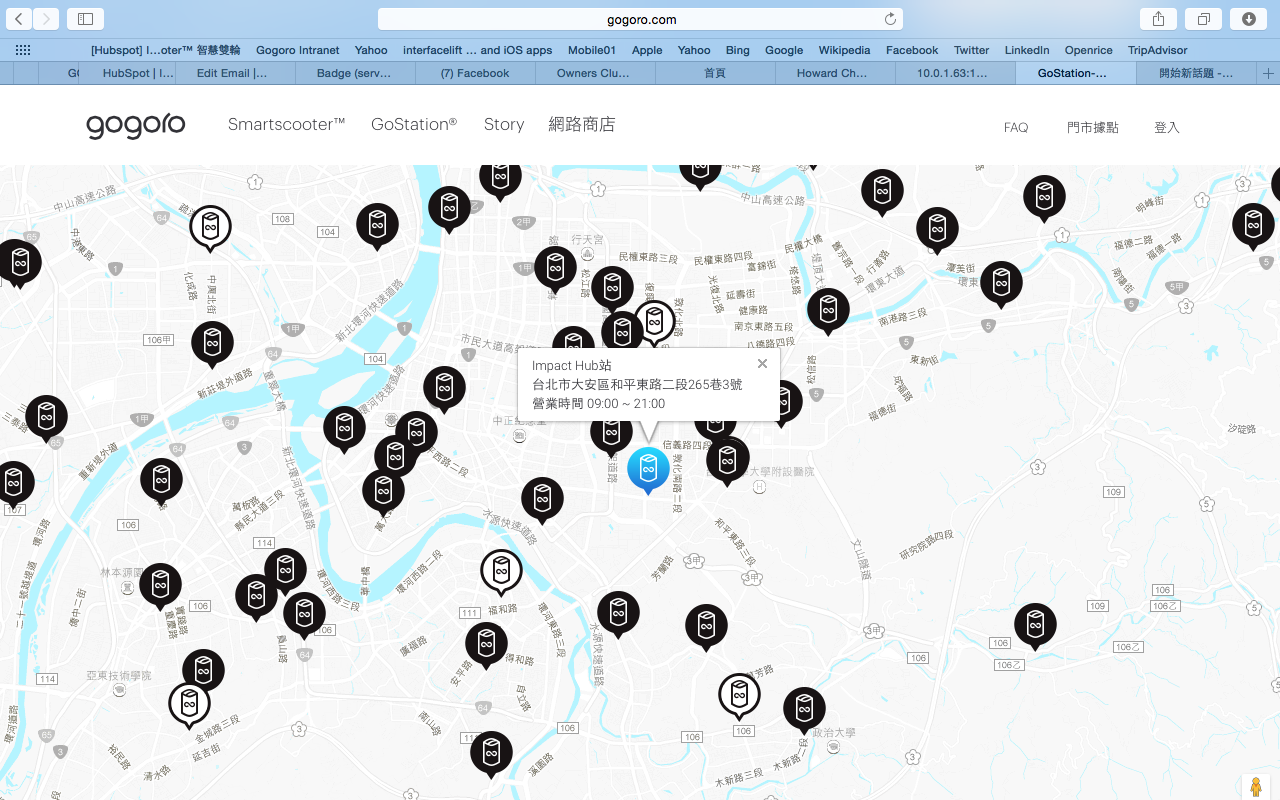This screenshot has width=1280, height=800.
Task: Open 網路商店 online store
Action: [582, 124]
